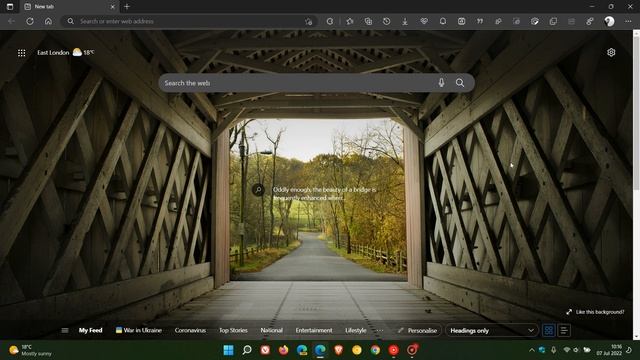This screenshot has height=360, width=640.
Task: Open page settings gear icon
Action: point(611,52)
